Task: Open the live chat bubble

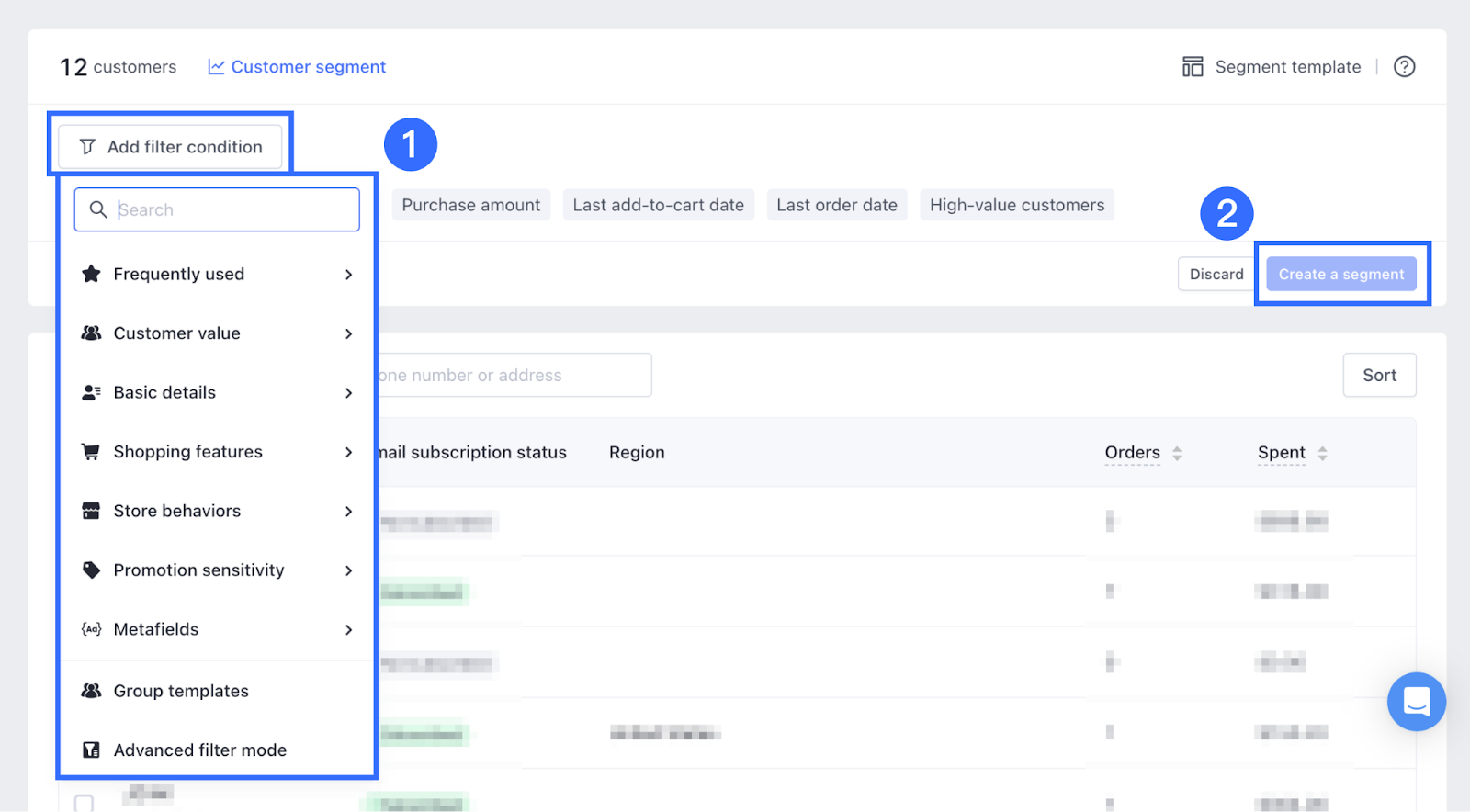Action: (1416, 702)
